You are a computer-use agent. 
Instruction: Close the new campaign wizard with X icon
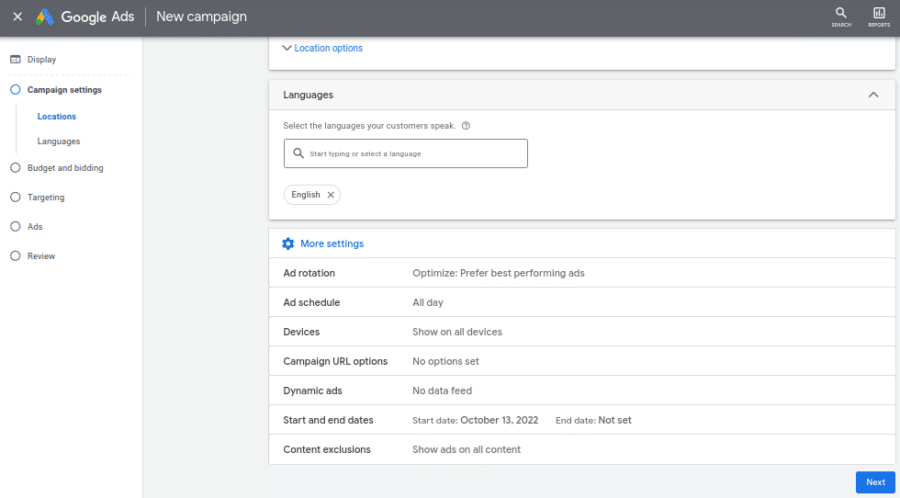pyautogui.click(x=17, y=17)
